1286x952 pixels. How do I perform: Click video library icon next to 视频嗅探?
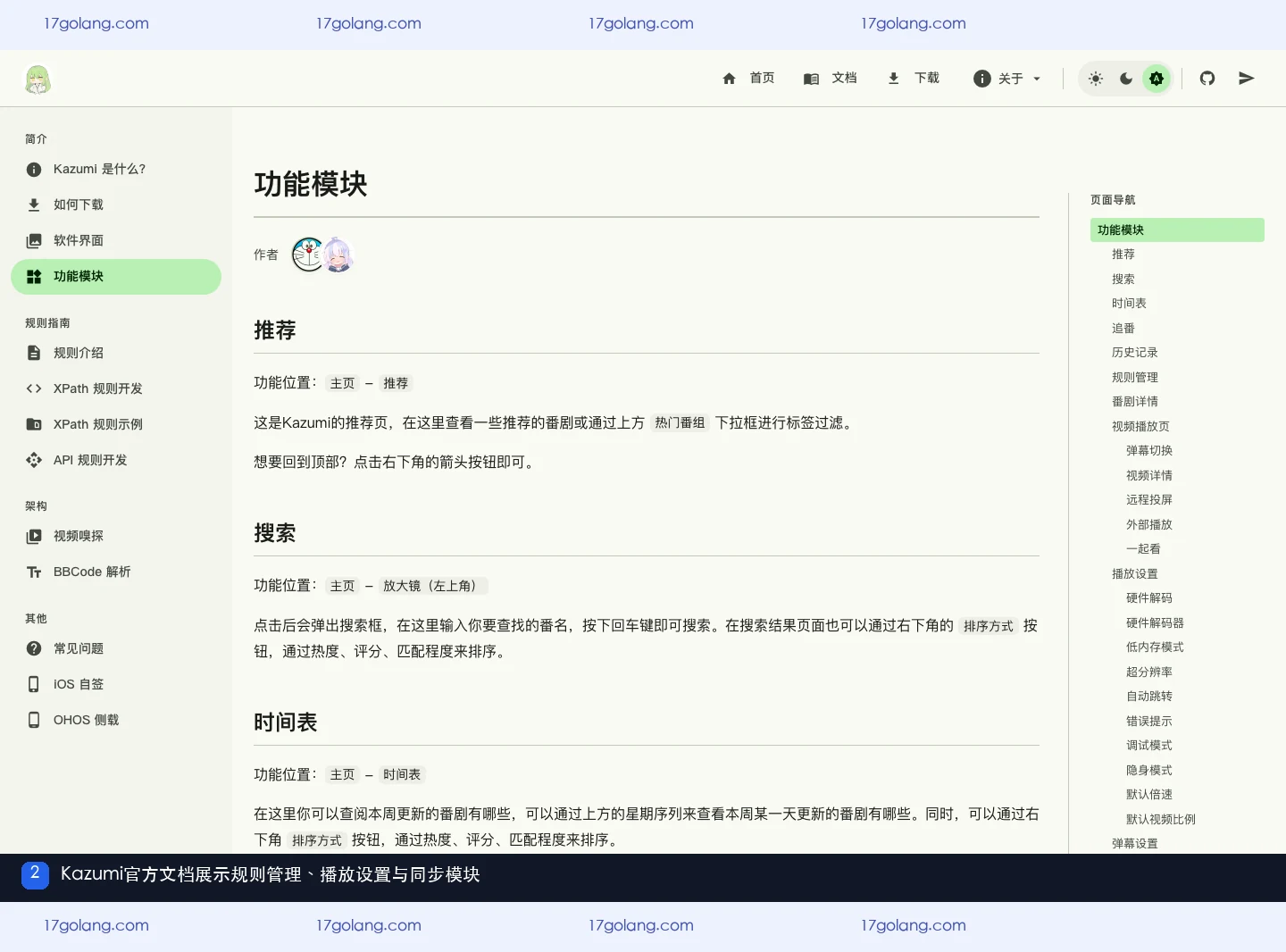[34, 537]
